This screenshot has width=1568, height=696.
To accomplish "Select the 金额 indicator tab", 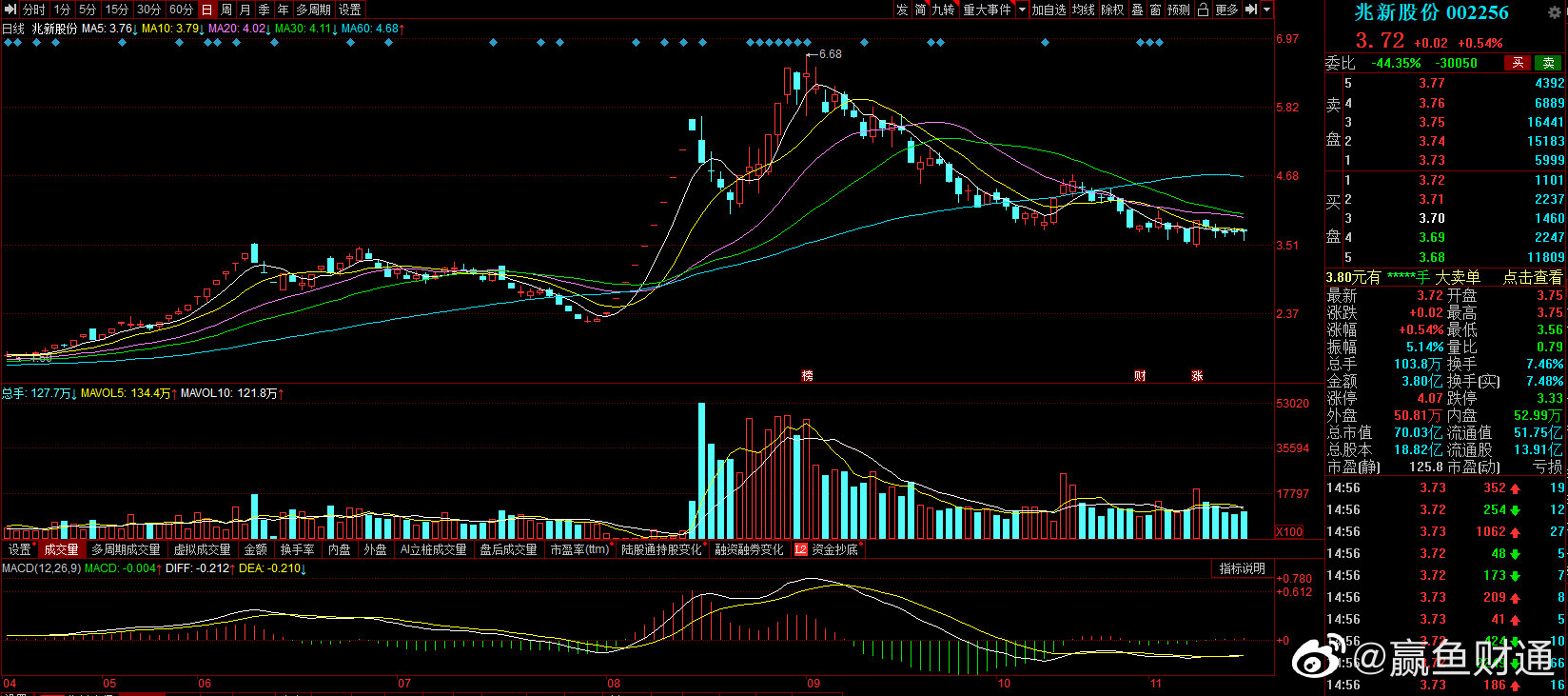I will click(x=256, y=549).
